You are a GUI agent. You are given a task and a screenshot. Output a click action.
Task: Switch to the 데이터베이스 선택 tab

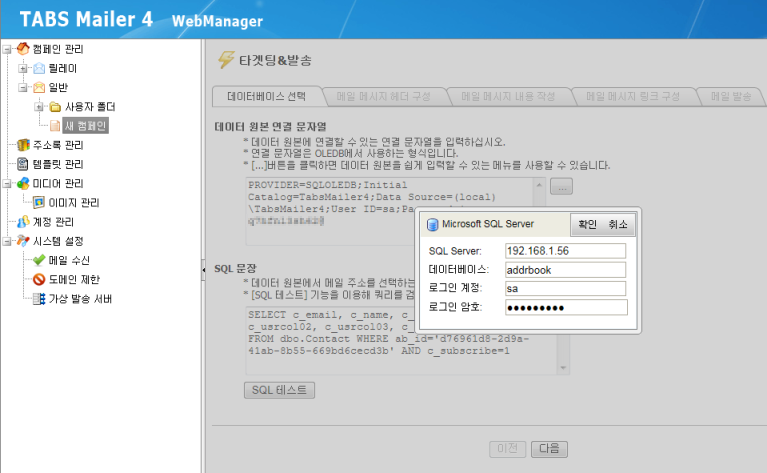[268, 97]
